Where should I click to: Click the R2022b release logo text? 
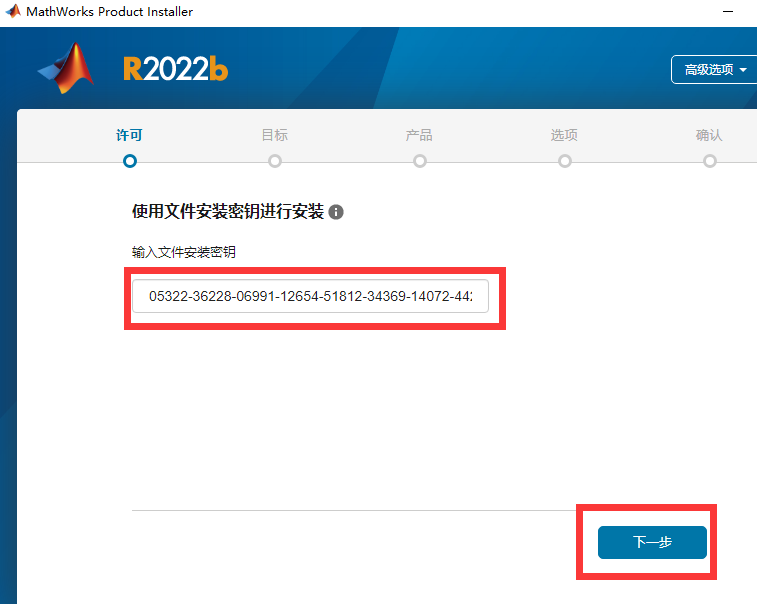click(x=175, y=69)
